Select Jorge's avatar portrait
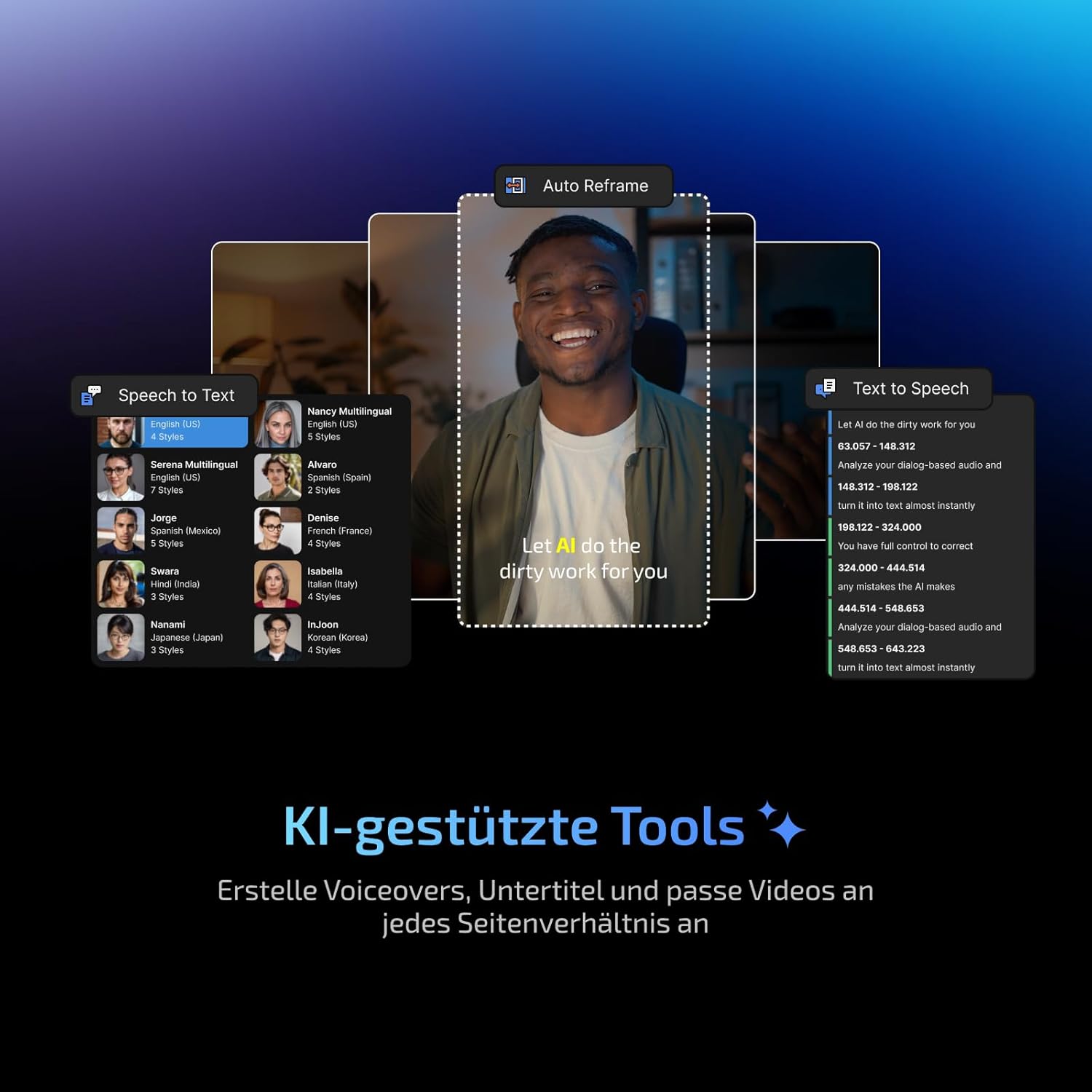Viewport: 1092px width, 1092px height. (120, 530)
